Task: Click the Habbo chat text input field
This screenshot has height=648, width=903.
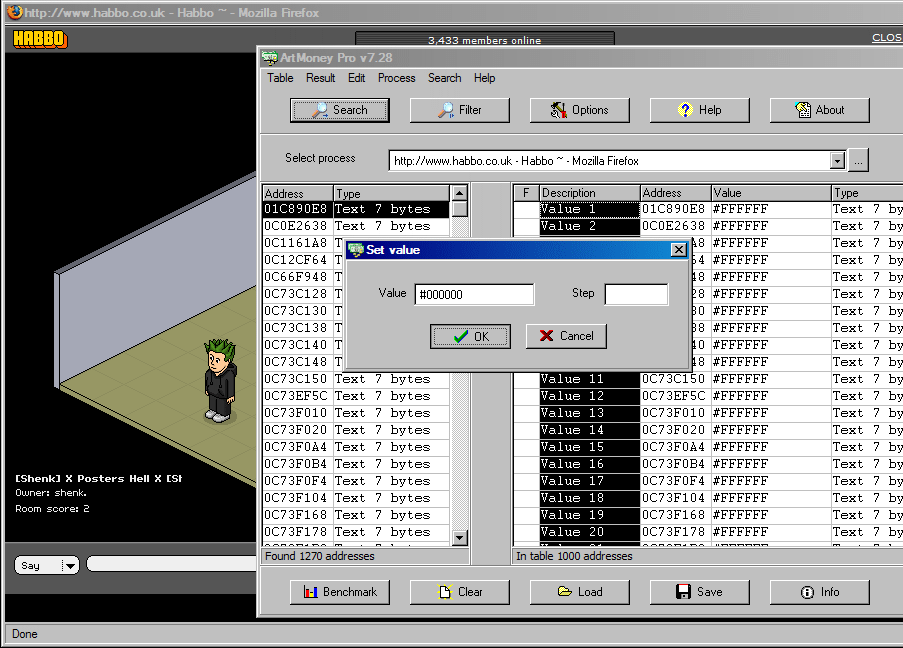Action: [x=172, y=564]
